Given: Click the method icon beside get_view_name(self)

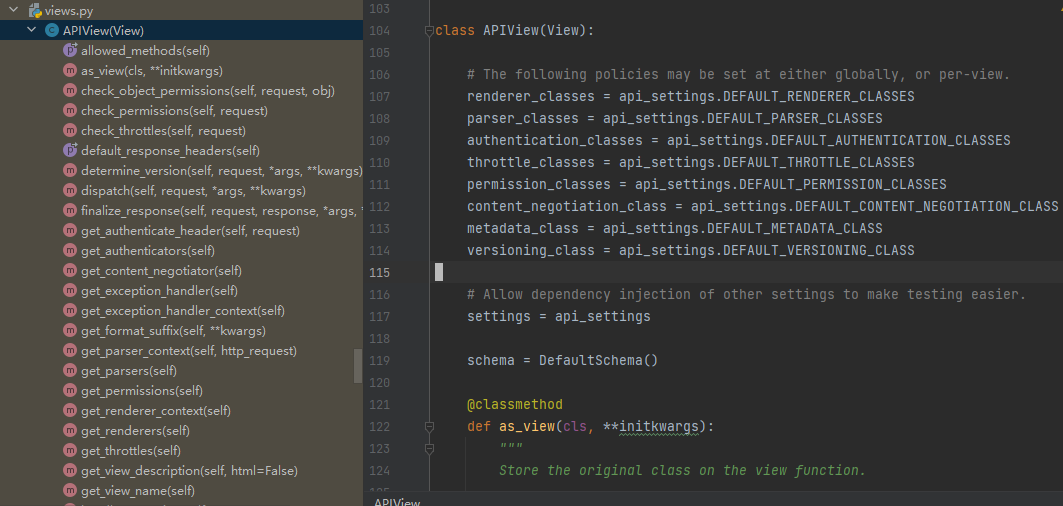Looking at the screenshot, I should [70, 490].
